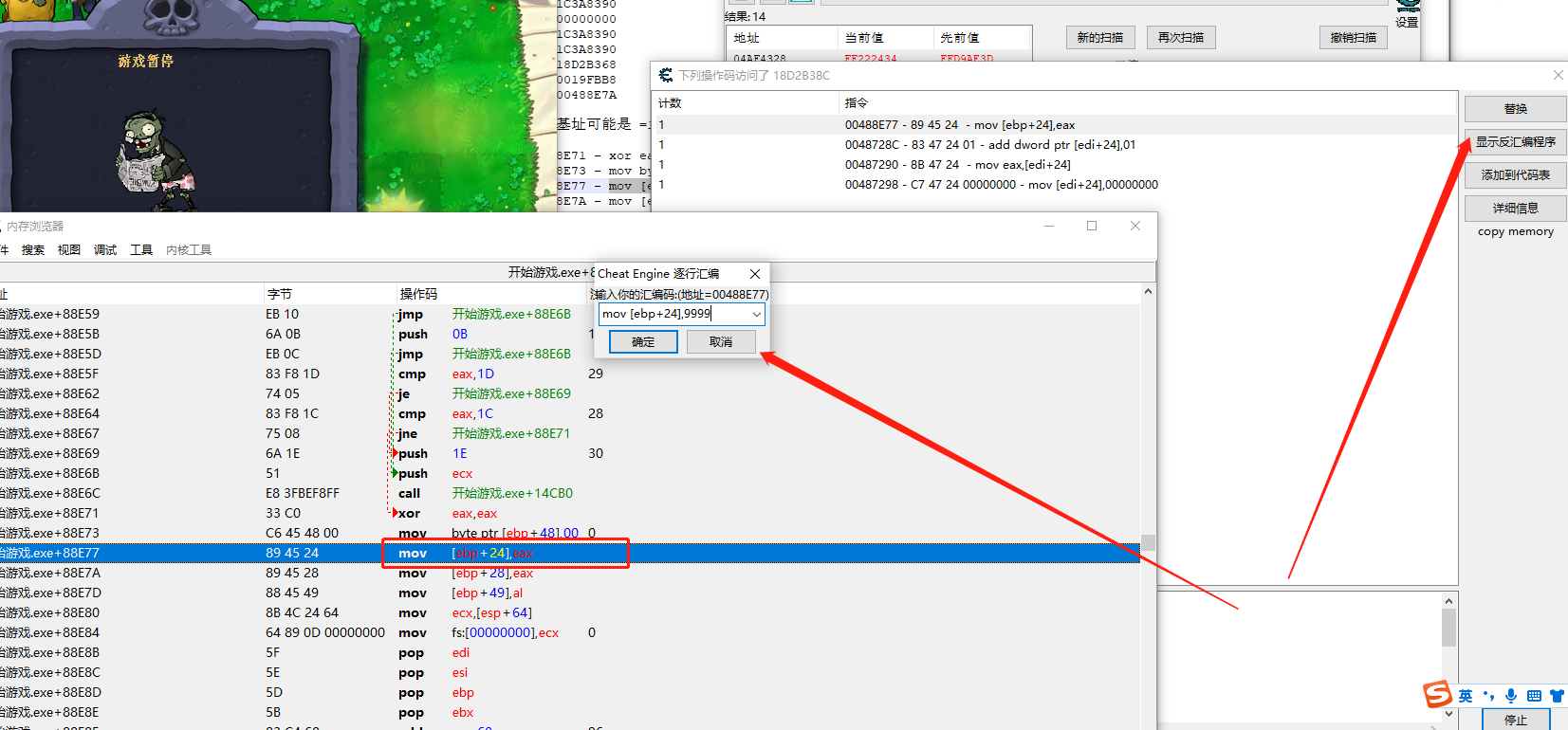Screen dimensions: 1568x730
Task: Click the 撤销扫描 button
Action: tap(1354, 38)
